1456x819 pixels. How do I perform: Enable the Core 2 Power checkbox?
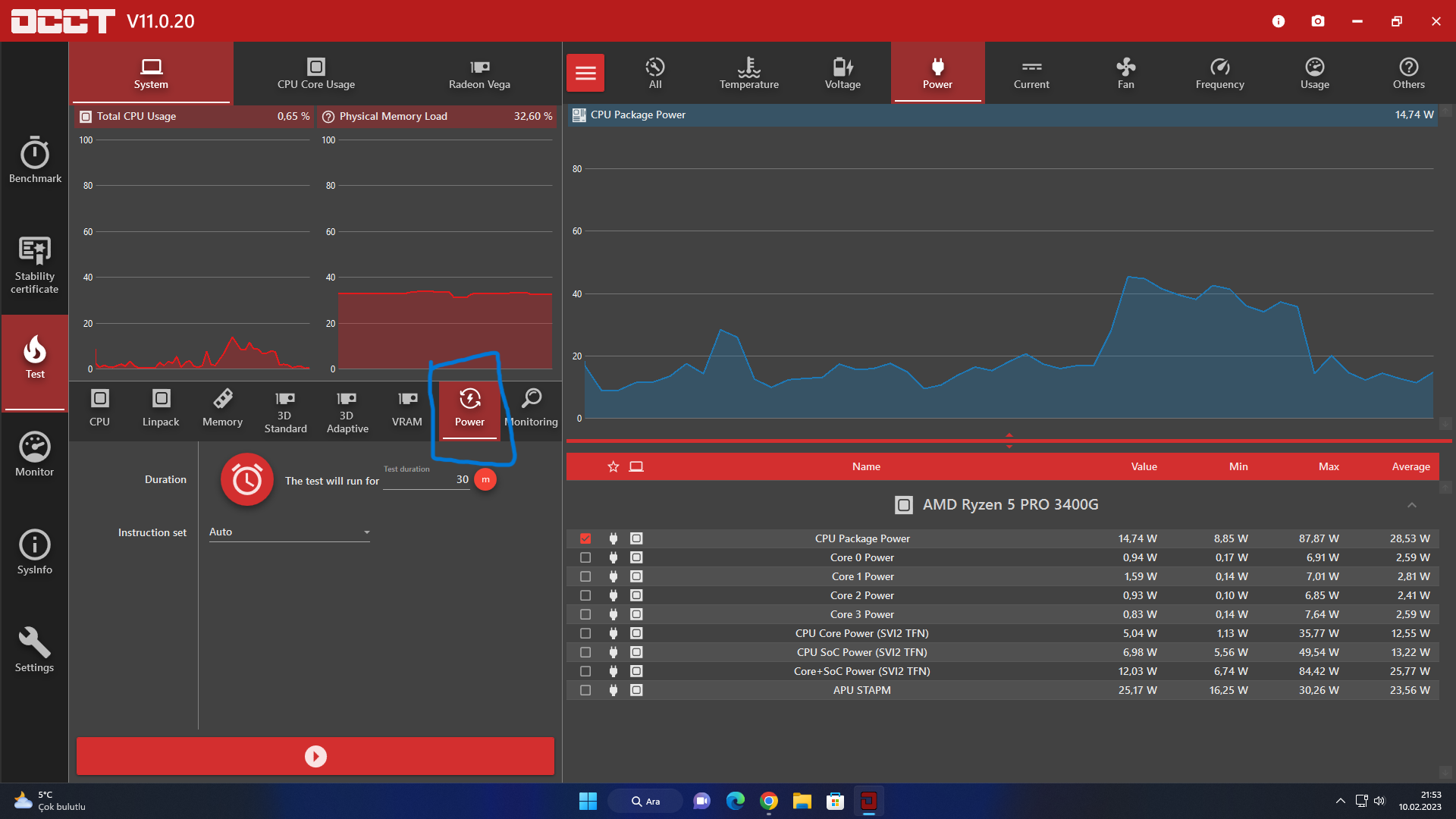coord(585,595)
